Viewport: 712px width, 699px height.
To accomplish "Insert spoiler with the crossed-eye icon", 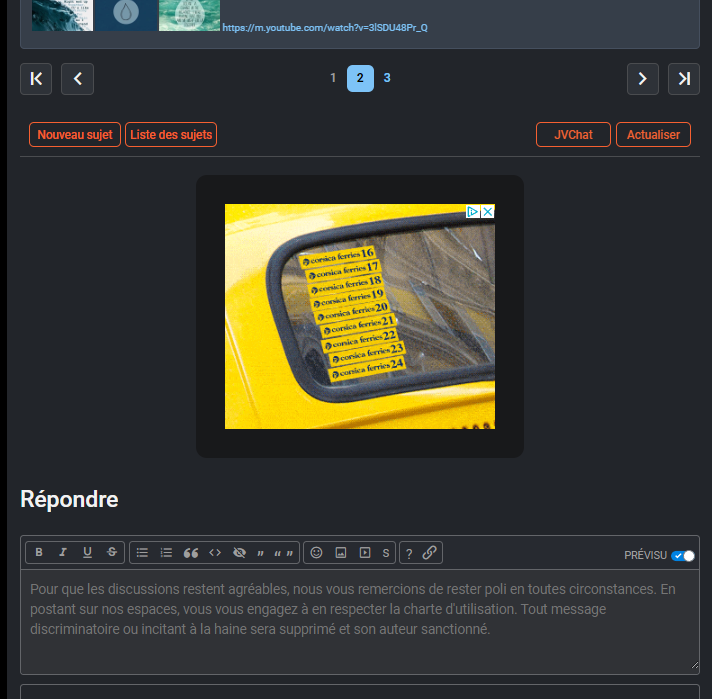I will click(239, 552).
